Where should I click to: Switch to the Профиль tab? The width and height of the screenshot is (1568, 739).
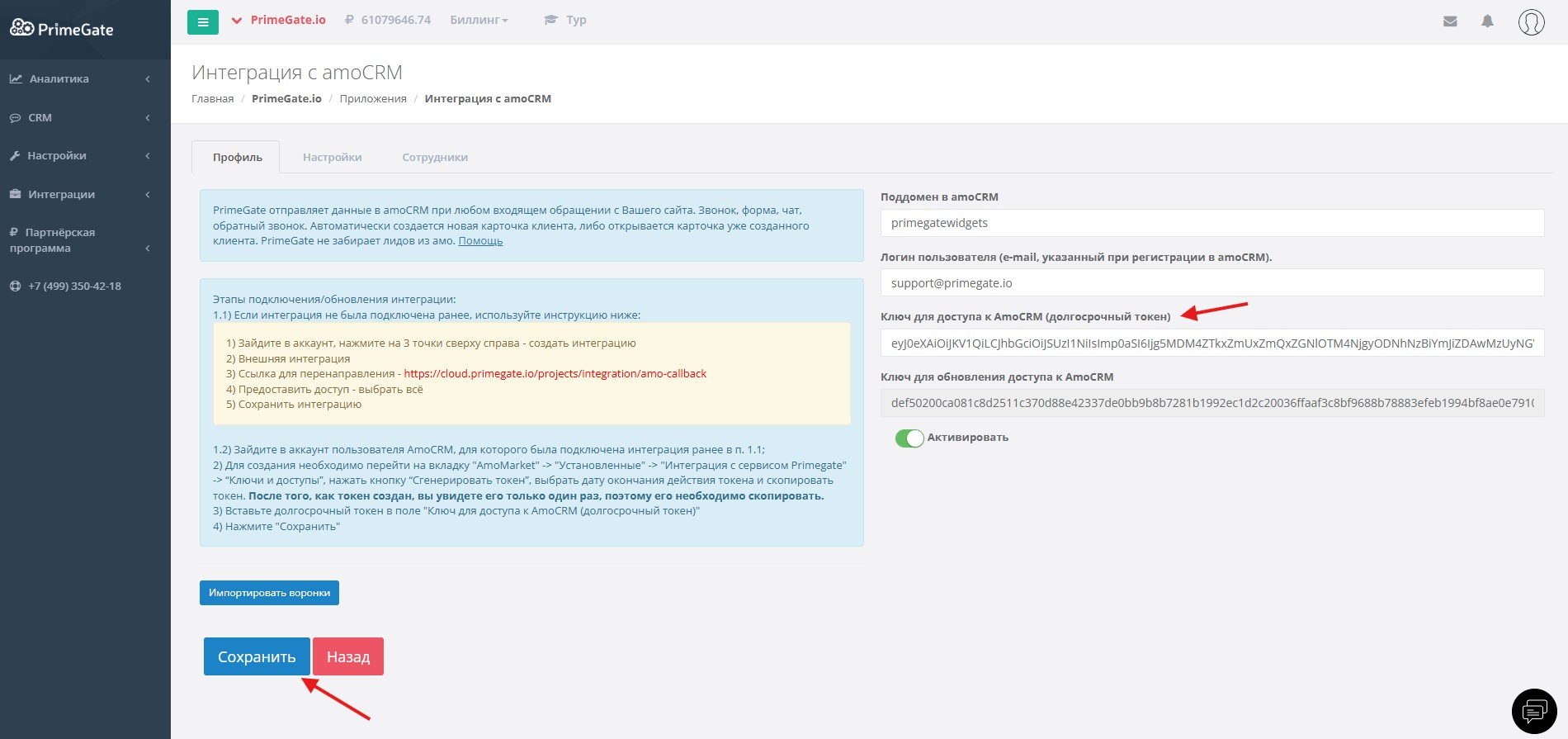click(238, 158)
